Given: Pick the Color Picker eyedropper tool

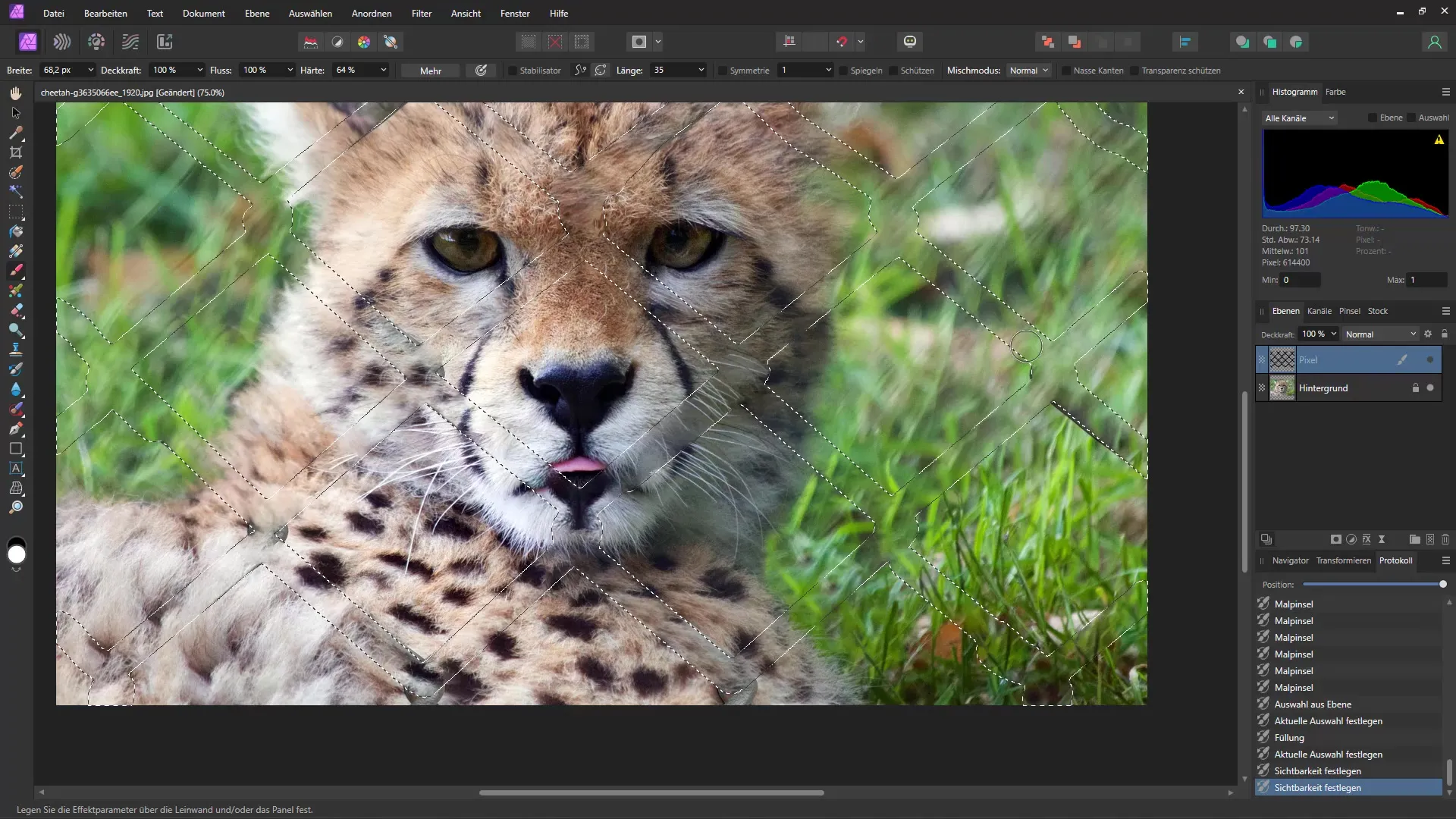Looking at the screenshot, I should click(16, 132).
